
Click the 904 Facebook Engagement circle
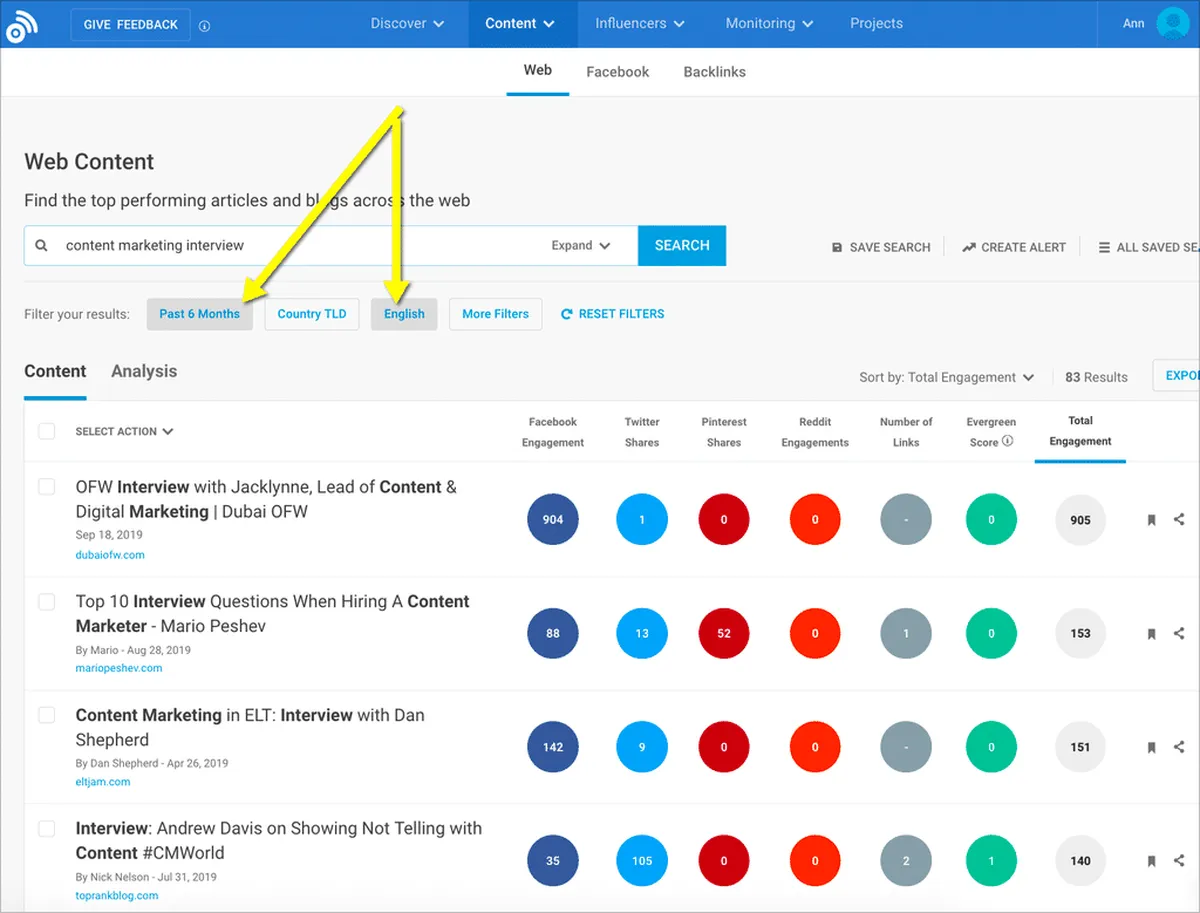553,520
